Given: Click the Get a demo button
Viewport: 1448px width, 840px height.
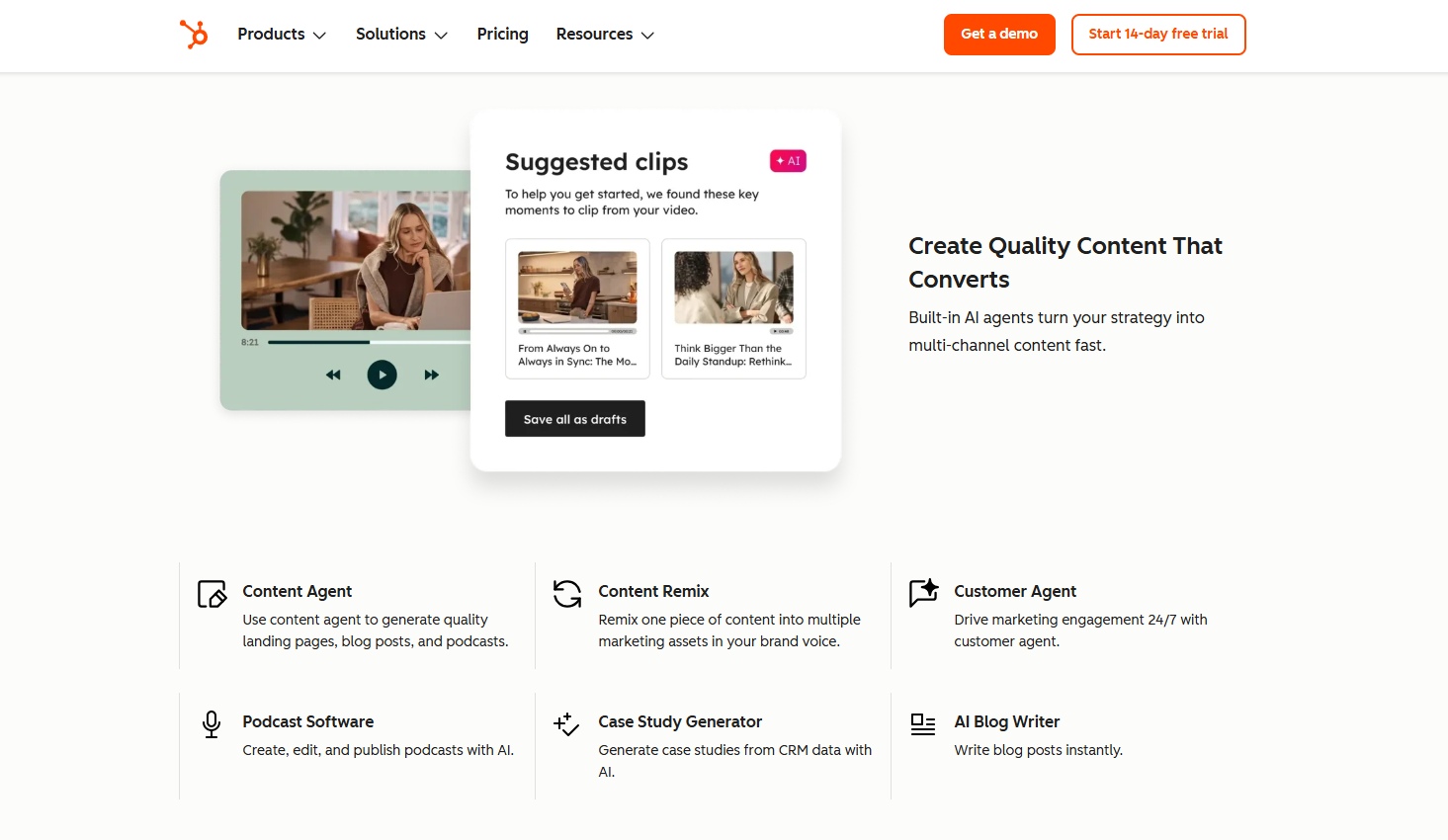Looking at the screenshot, I should [999, 34].
